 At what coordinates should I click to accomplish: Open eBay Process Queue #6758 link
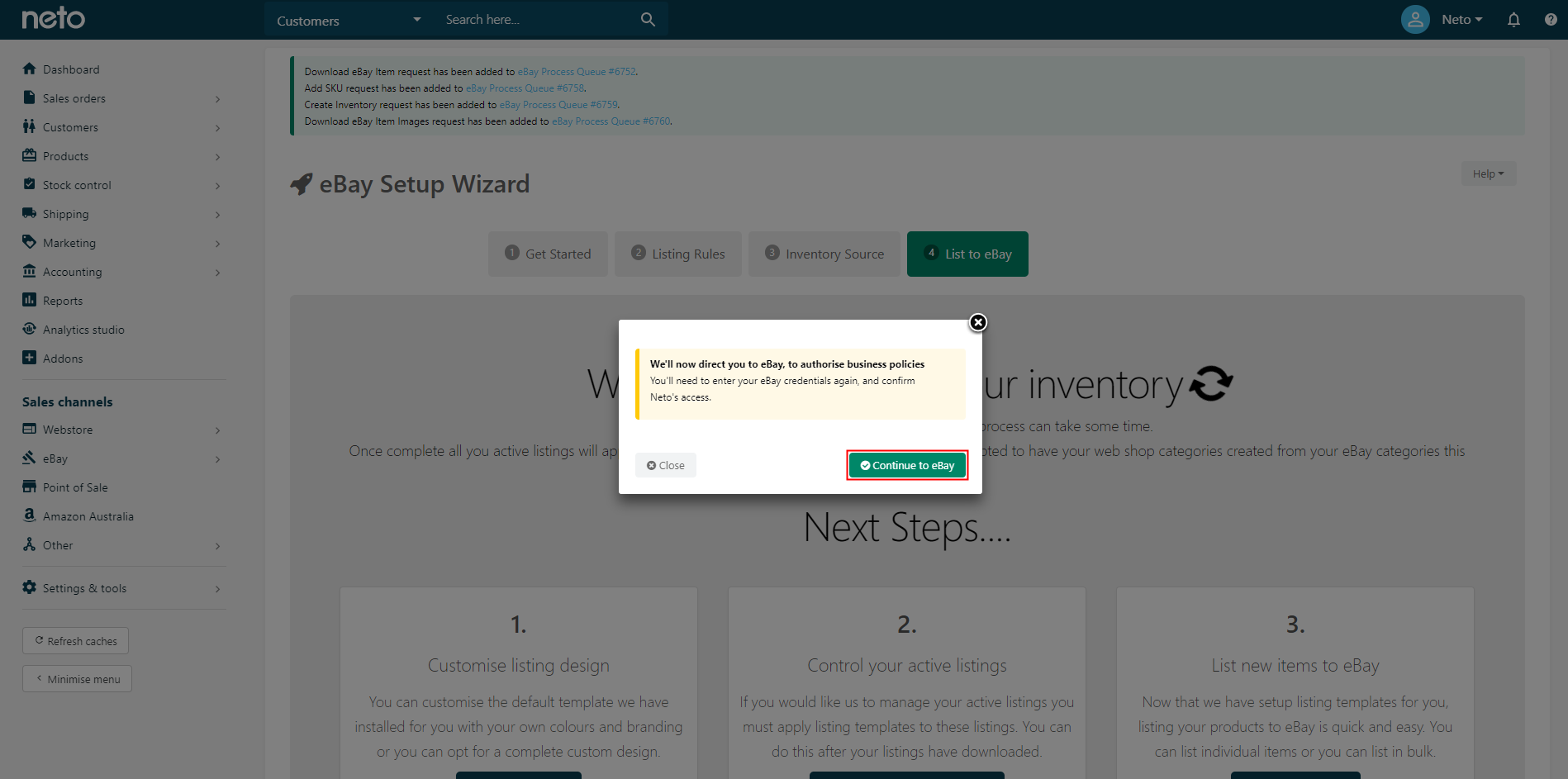[x=525, y=88]
